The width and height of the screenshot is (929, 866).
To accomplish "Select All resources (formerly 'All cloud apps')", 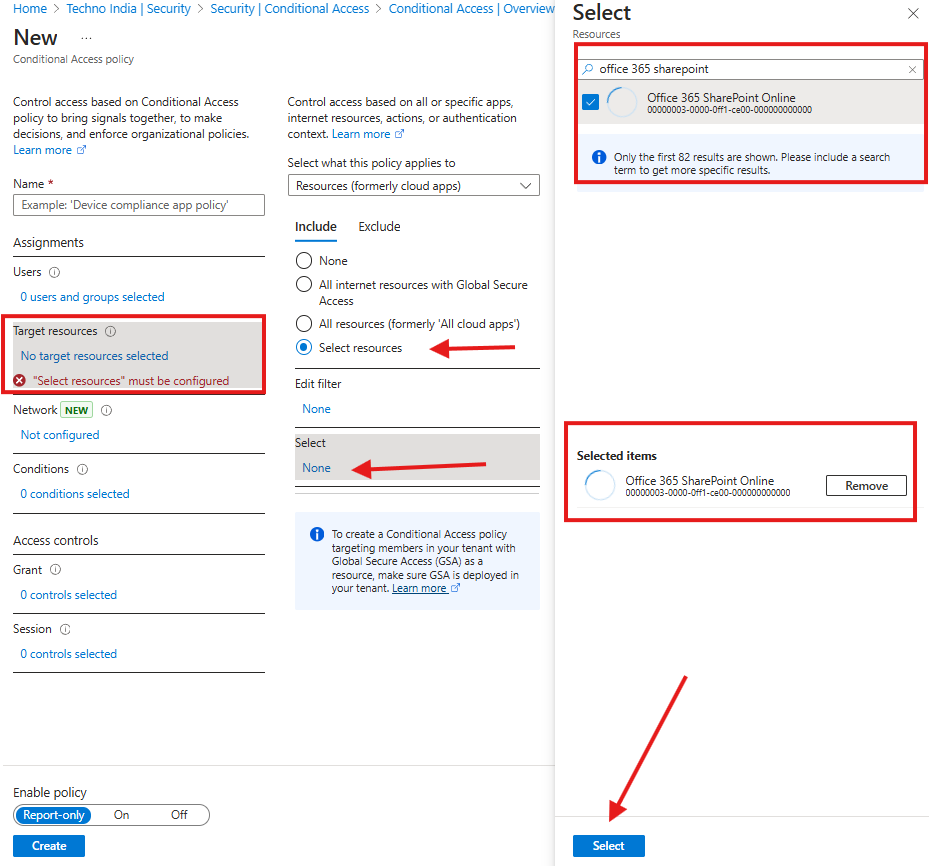I will 304,323.
